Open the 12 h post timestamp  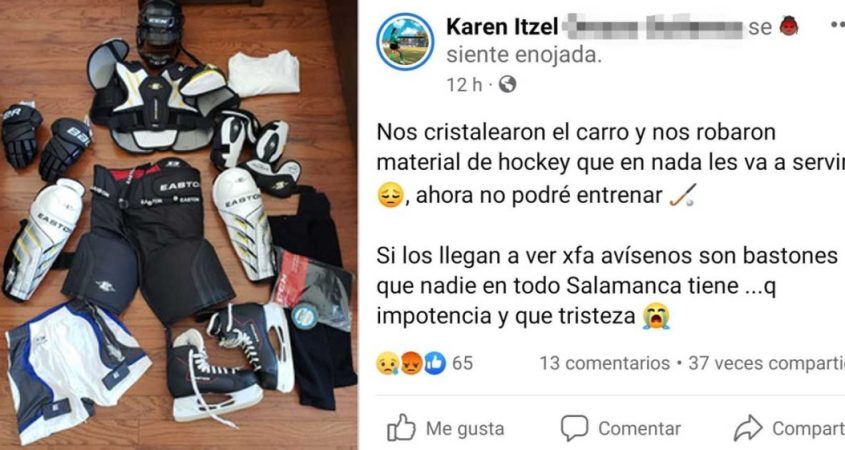point(464,85)
